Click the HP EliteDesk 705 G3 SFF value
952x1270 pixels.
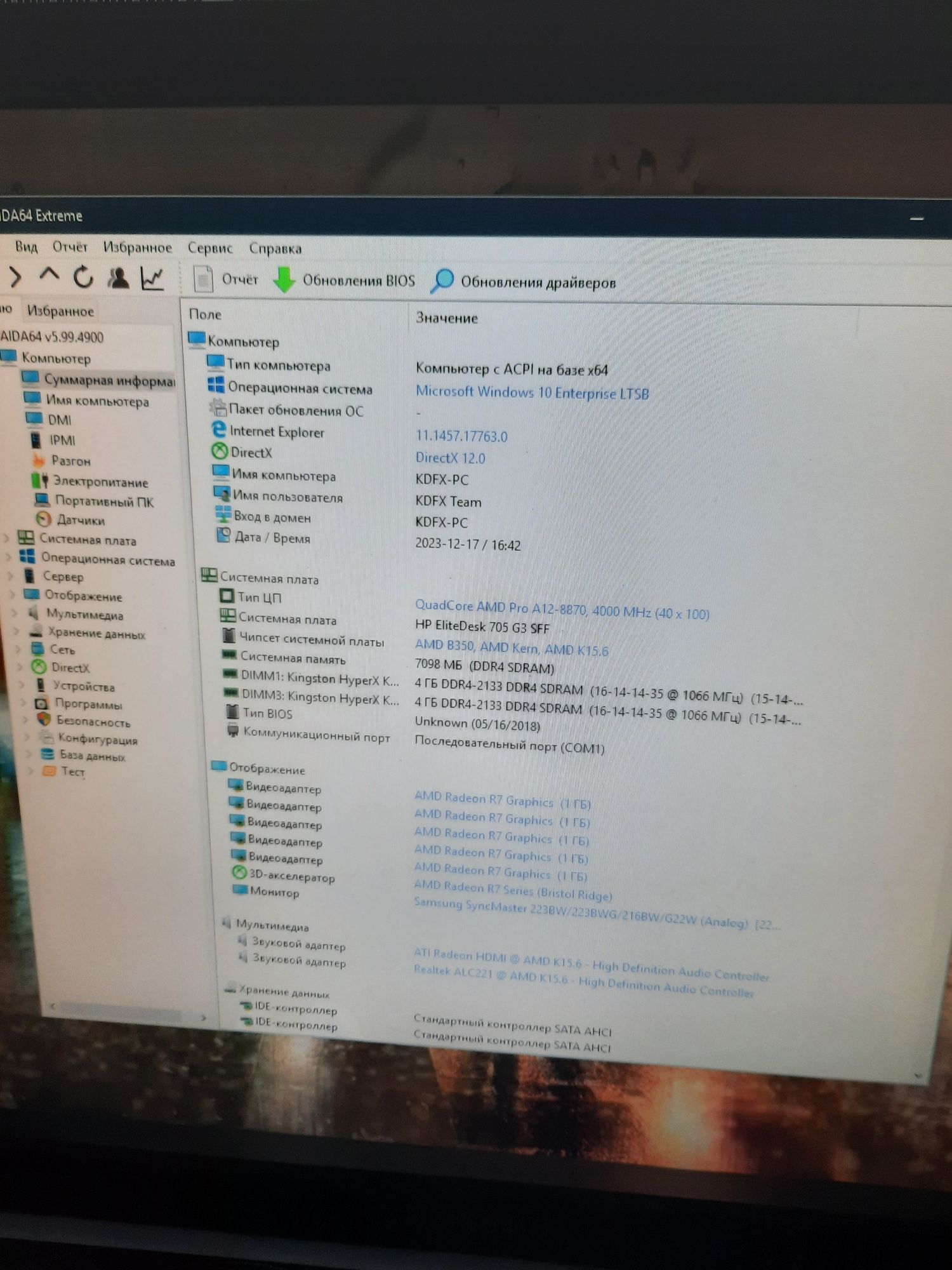click(x=482, y=627)
